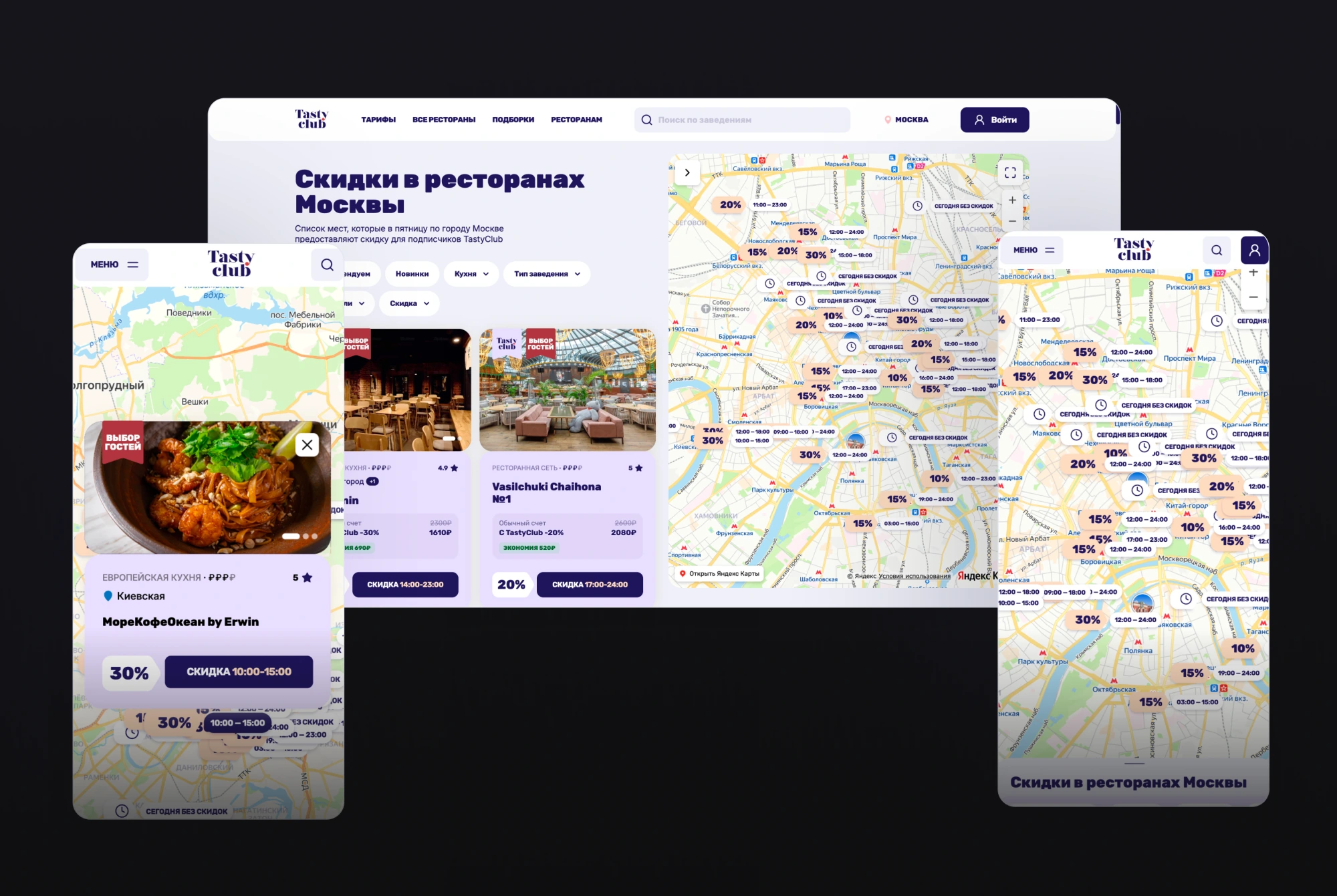Screen dimensions: 1337x896
Task: Tap the profile icon in right mobile view
Action: coord(1254,250)
